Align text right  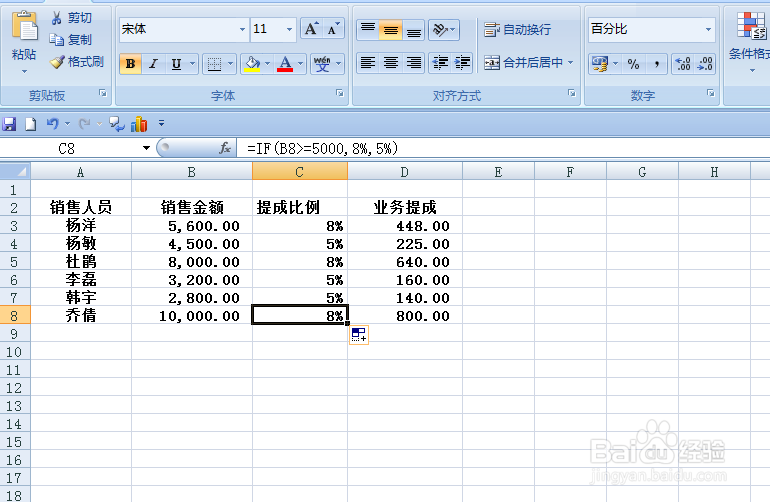(x=414, y=63)
